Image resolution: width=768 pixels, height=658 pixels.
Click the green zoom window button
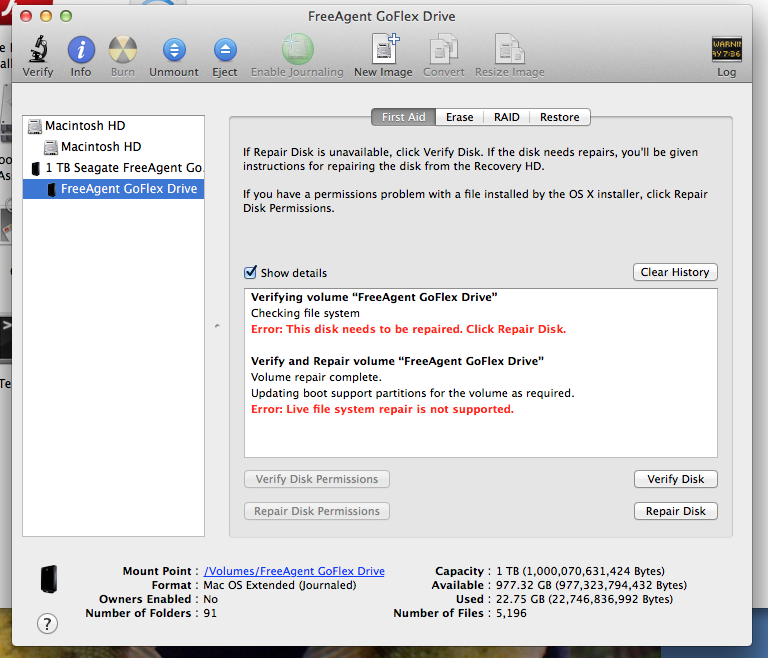66,16
